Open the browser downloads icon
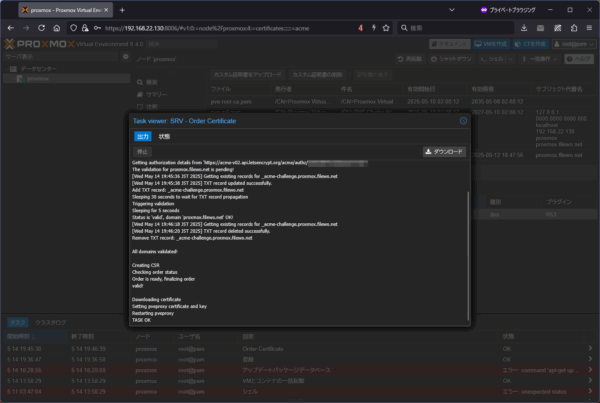 pyautogui.click(x=524, y=28)
